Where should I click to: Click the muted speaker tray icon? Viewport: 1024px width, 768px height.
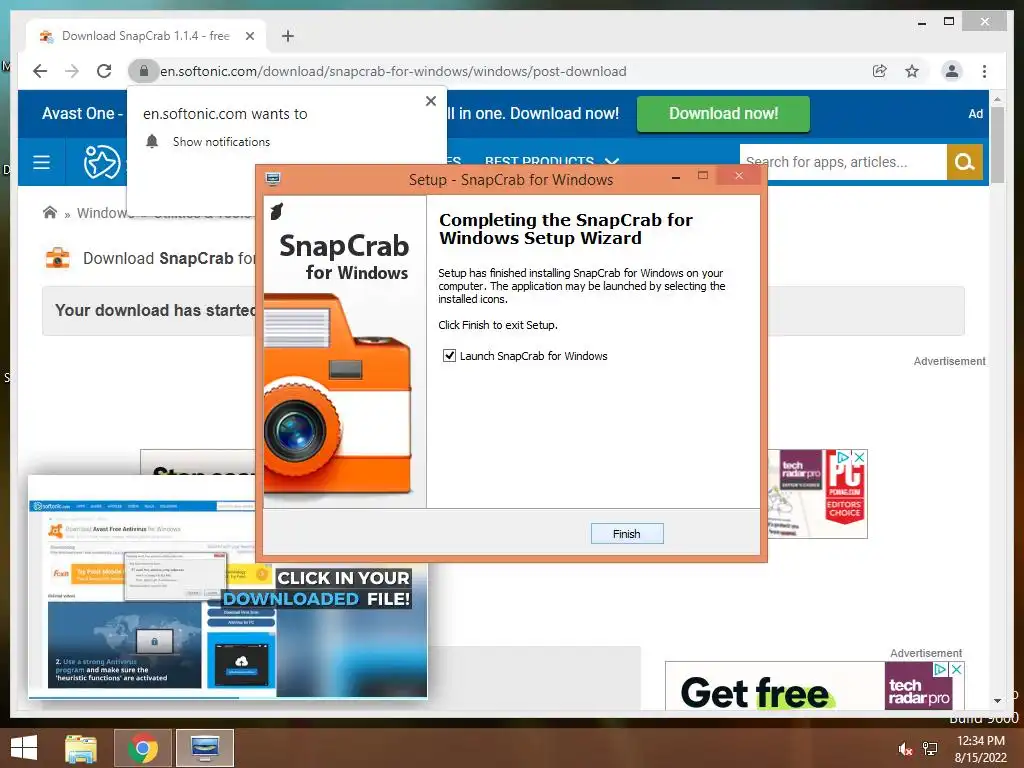905,749
